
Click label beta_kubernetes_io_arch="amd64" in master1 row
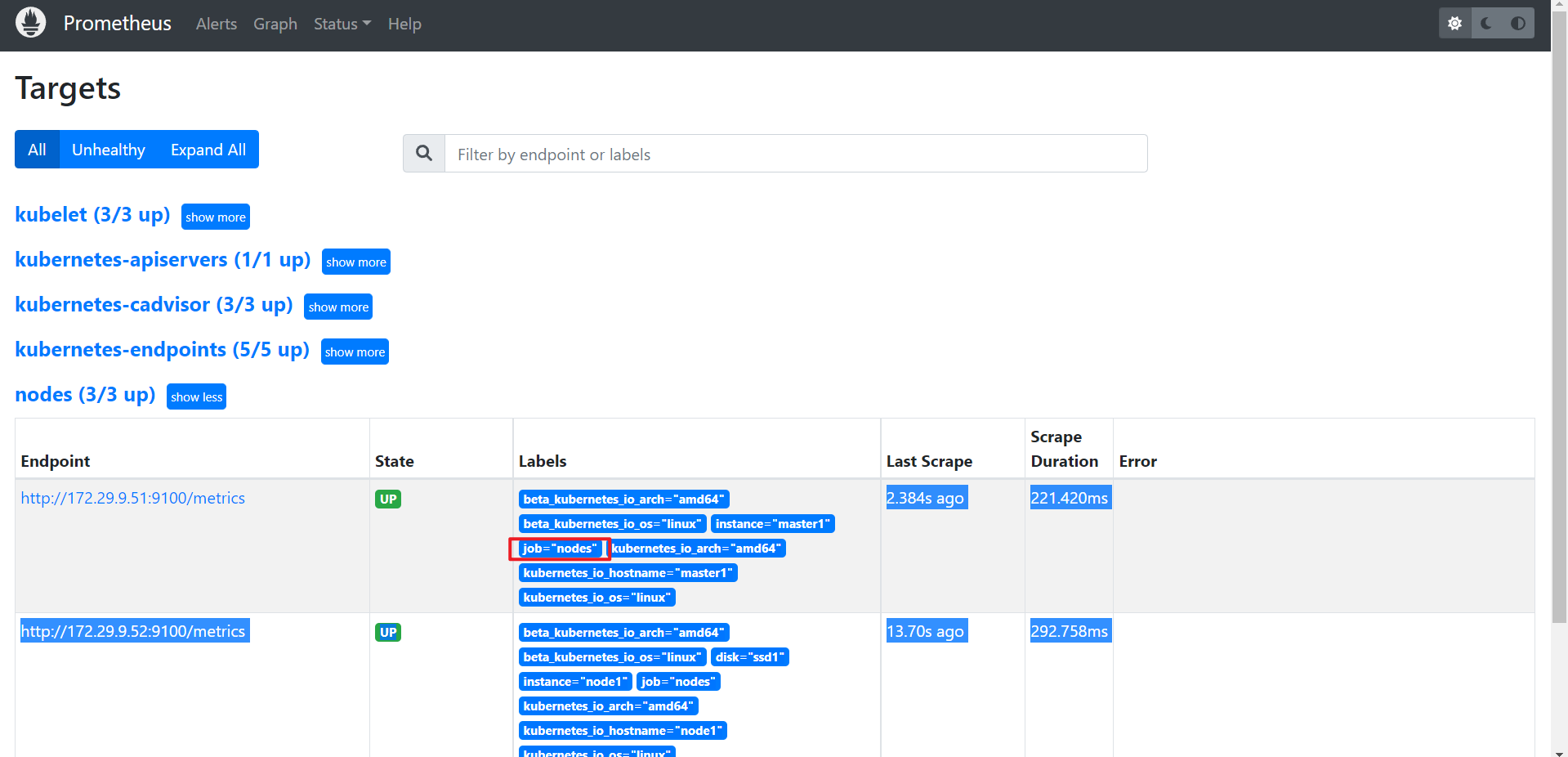coord(623,499)
